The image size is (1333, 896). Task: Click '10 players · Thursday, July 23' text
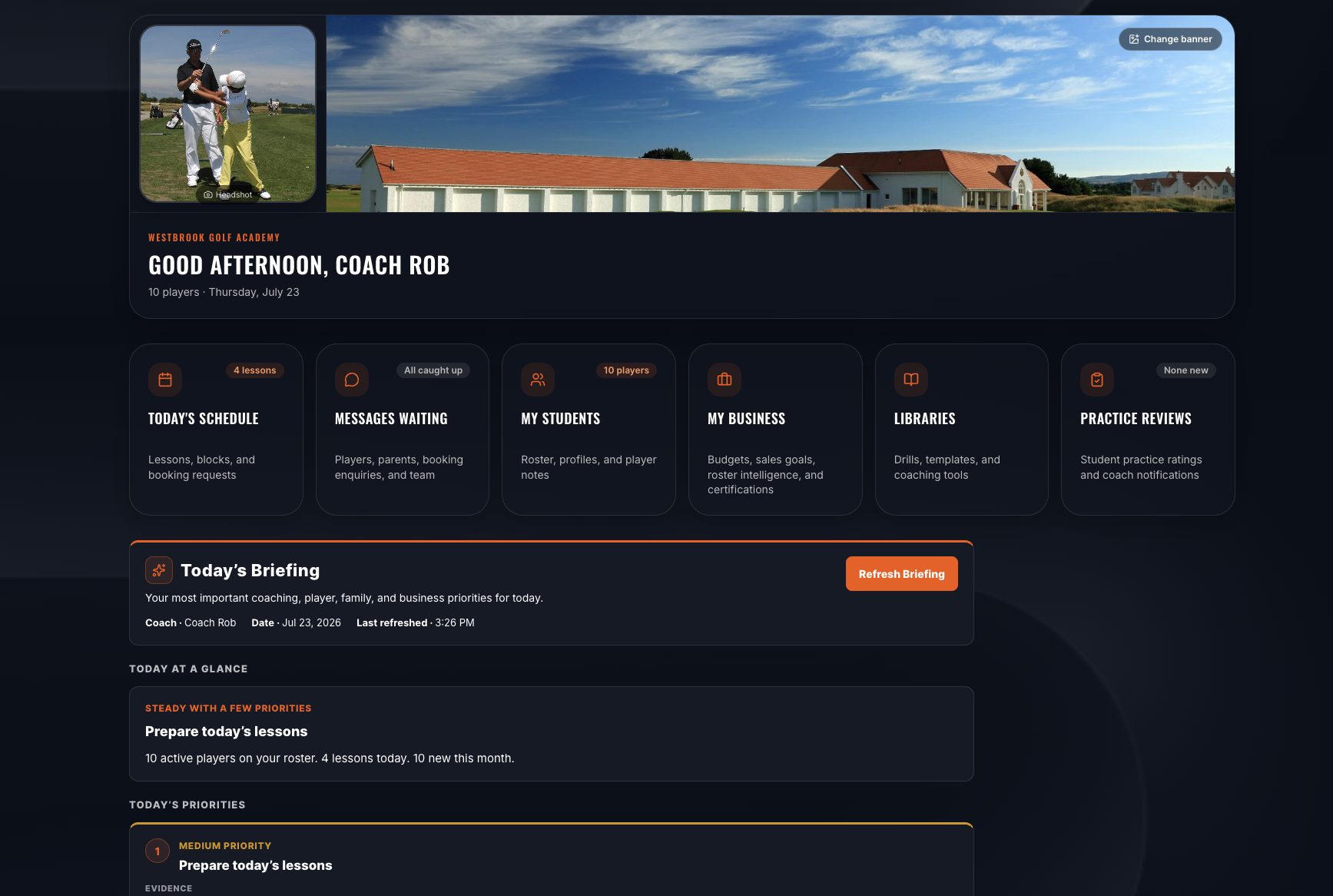[x=224, y=292]
